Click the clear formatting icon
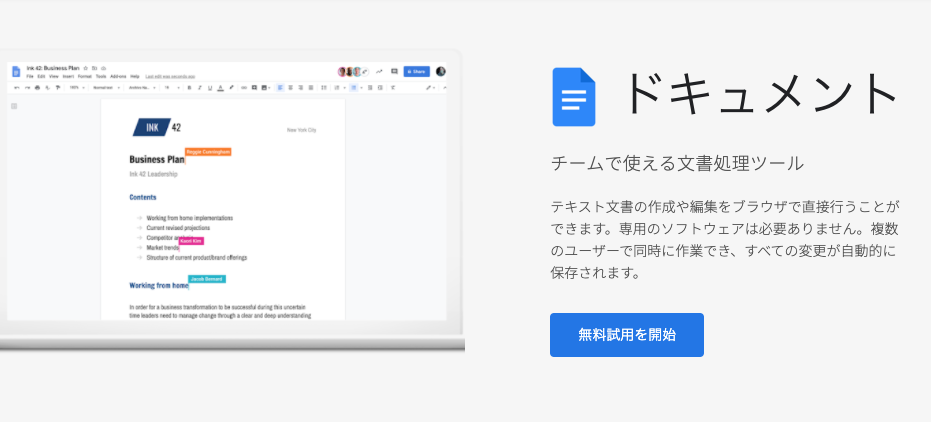This screenshot has height=422, width=931. click(x=393, y=88)
